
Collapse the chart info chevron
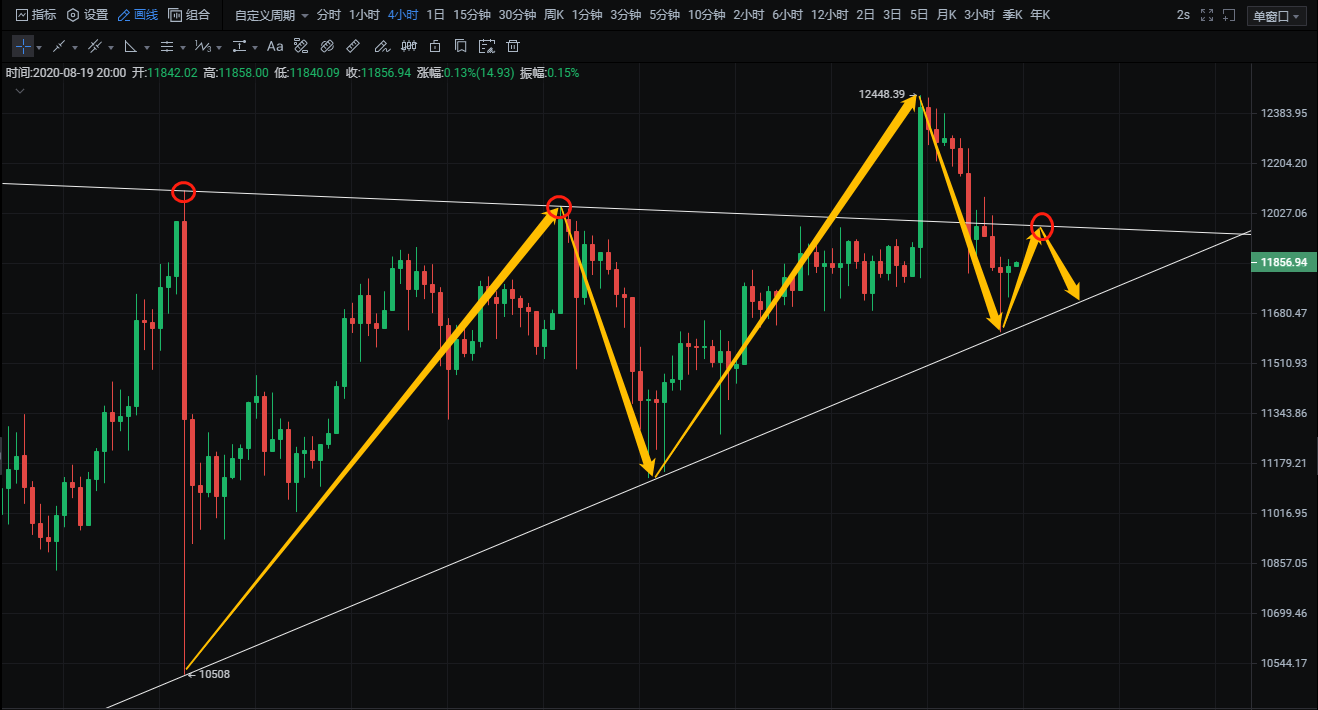[19, 90]
